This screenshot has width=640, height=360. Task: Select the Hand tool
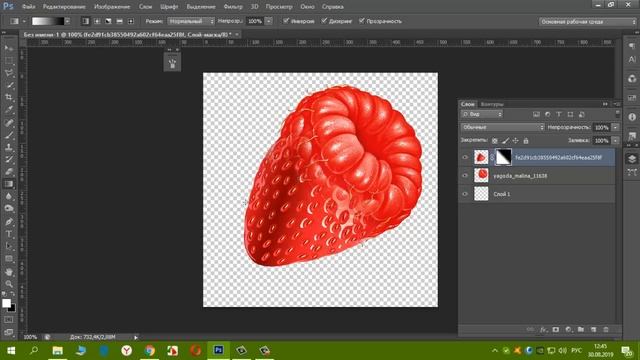[9, 272]
